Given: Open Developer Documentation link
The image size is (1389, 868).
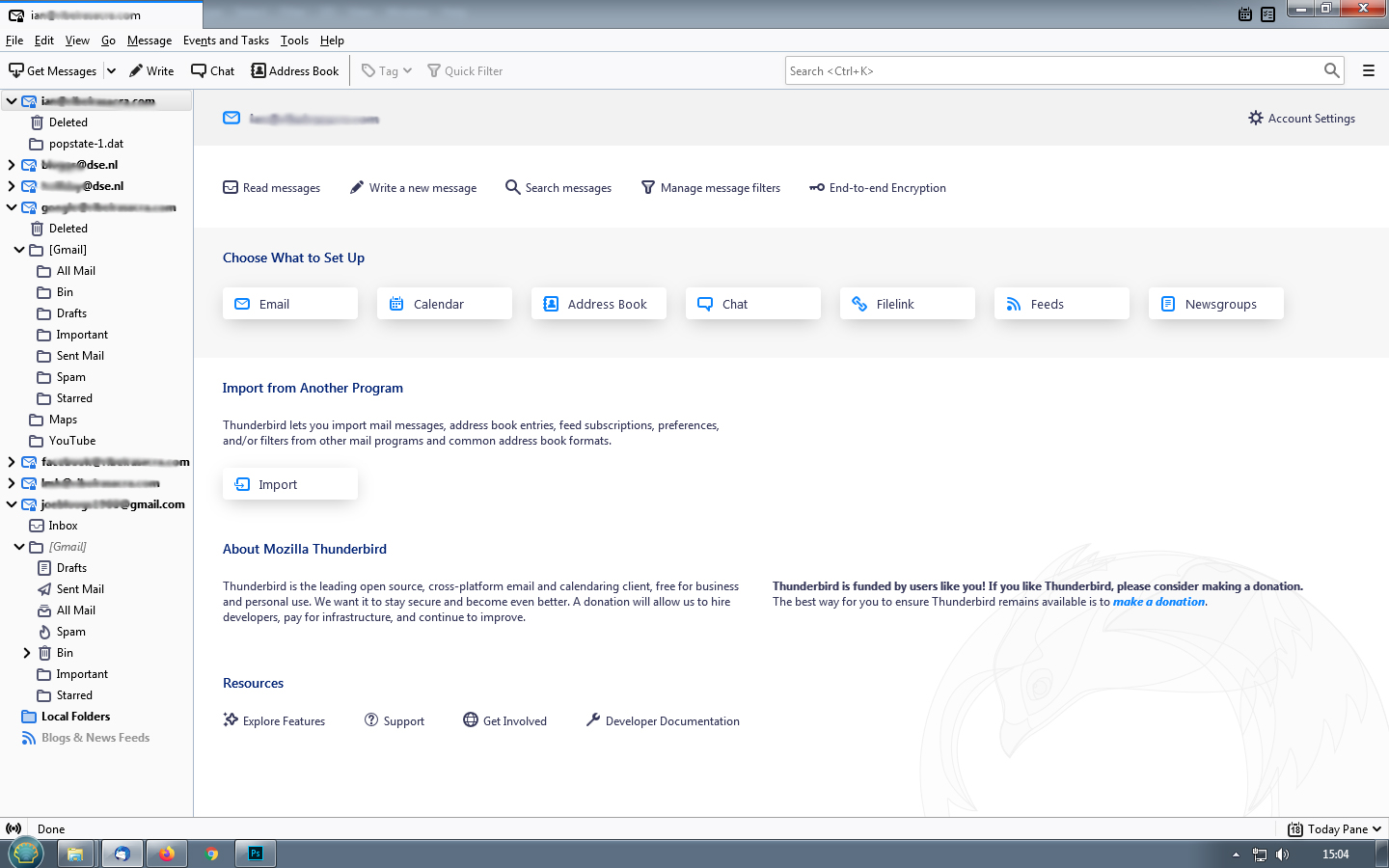Looking at the screenshot, I should [663, 720].
